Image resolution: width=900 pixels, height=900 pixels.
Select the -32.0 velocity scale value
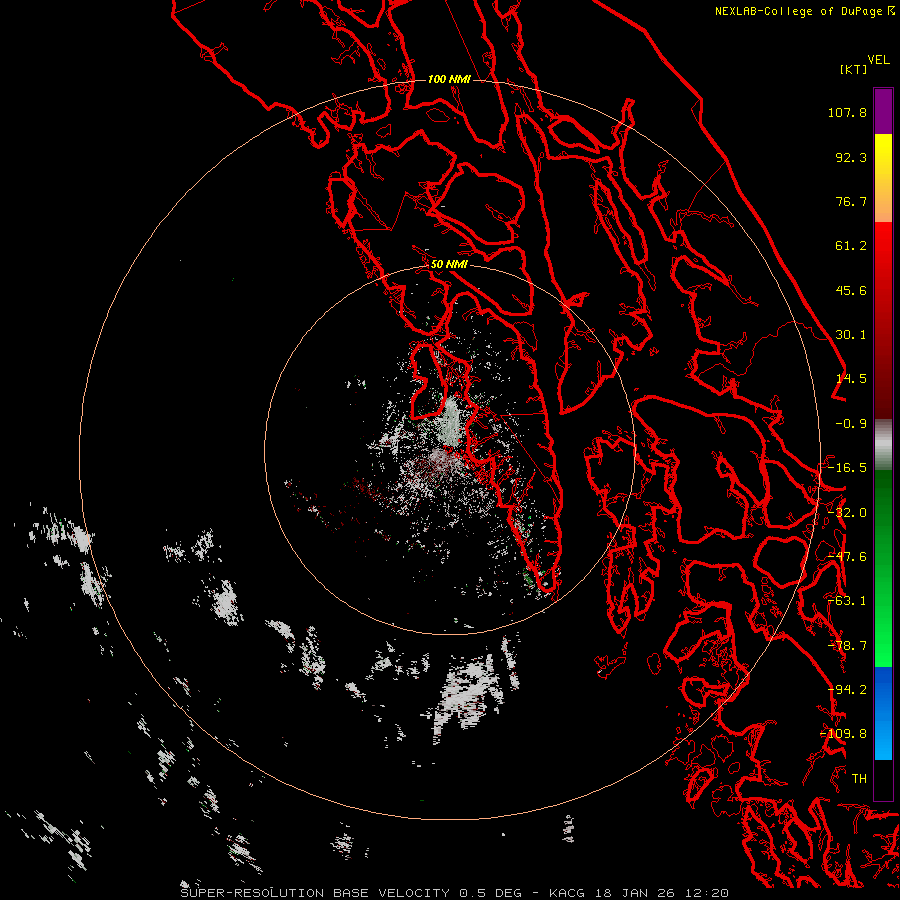pos(847,513)
